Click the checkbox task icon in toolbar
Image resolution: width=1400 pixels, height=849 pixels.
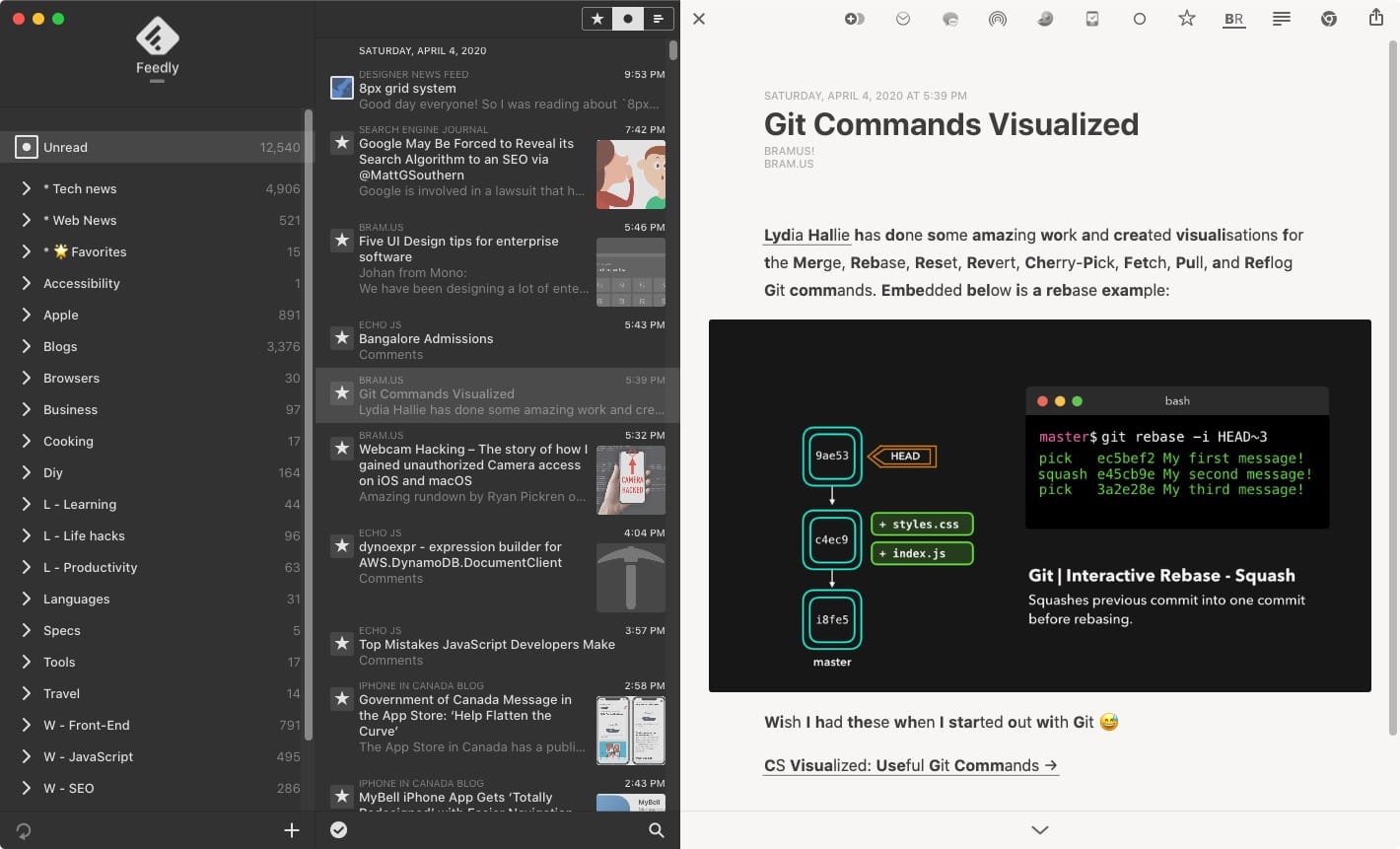click(1092, 19)
